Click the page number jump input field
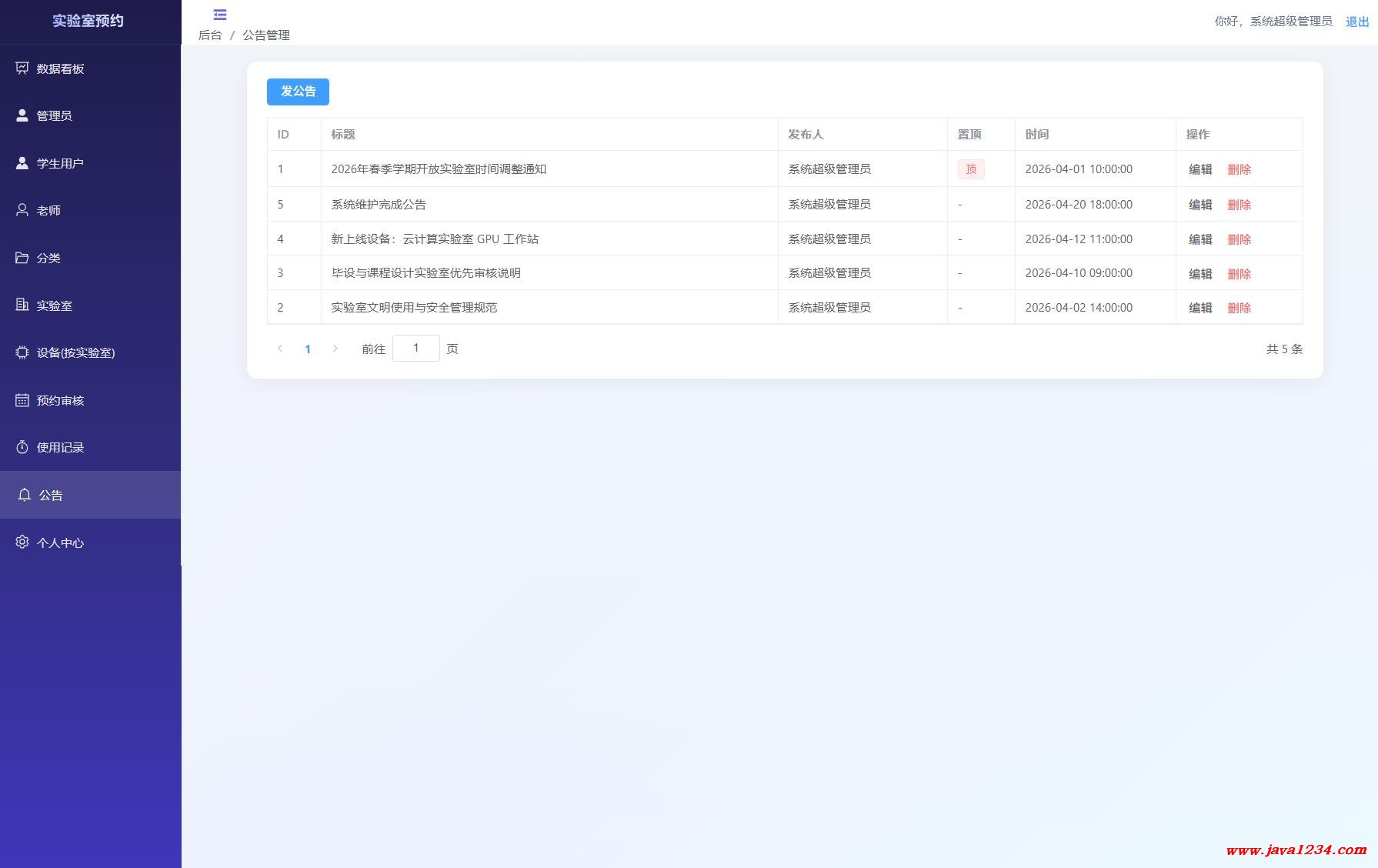Viewport: 1378px width, 868px height. tap(415, 349)
